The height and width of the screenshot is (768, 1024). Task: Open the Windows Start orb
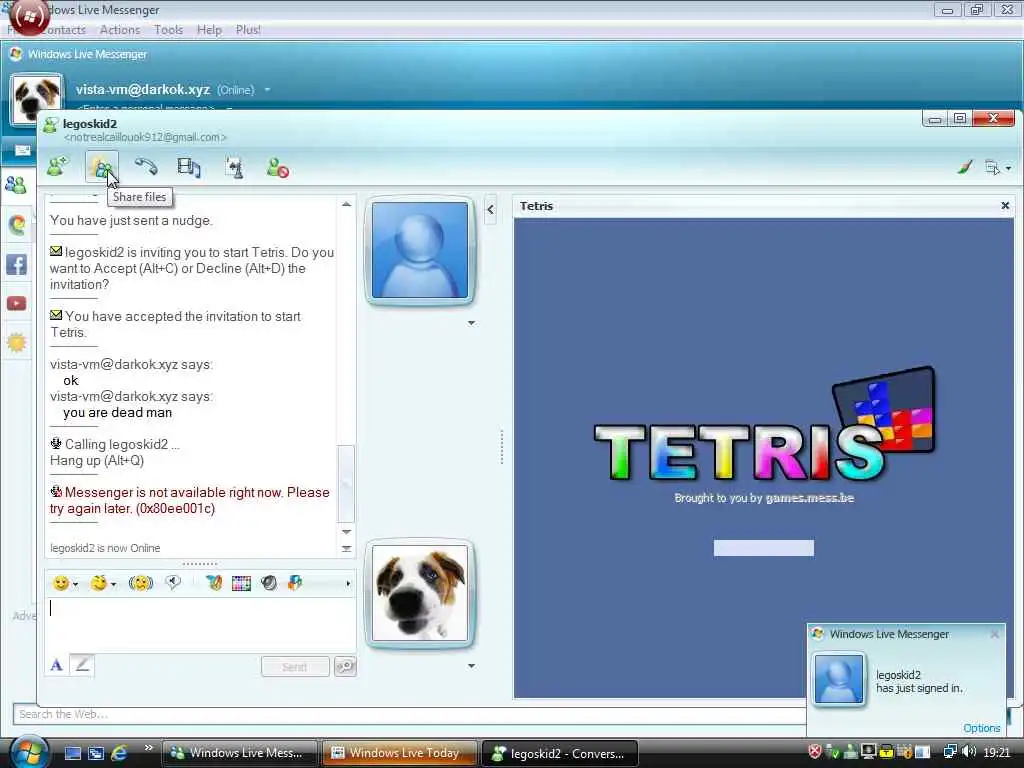[x=28, y=752]
